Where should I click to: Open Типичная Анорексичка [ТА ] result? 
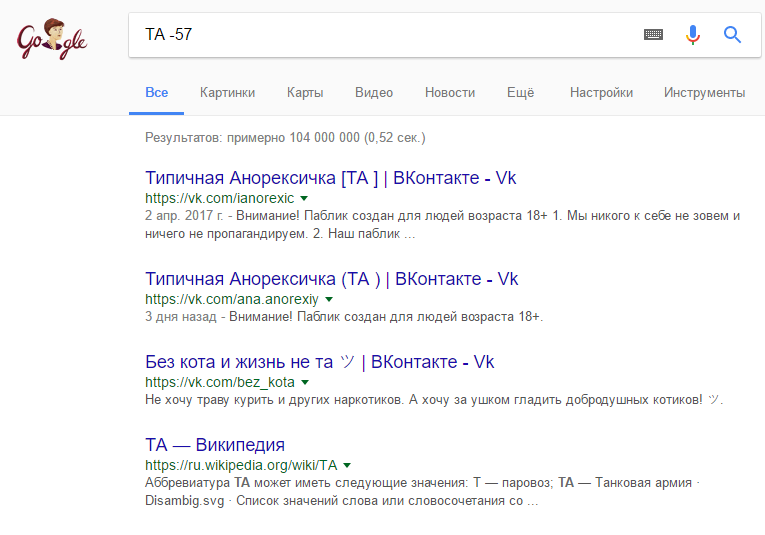(x=330, y=178)
